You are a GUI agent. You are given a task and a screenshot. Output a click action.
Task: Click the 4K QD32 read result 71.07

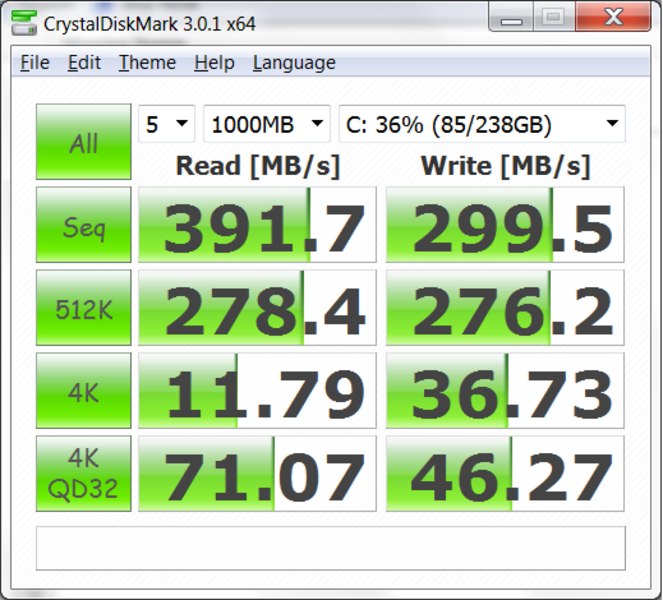click(257, 474)
